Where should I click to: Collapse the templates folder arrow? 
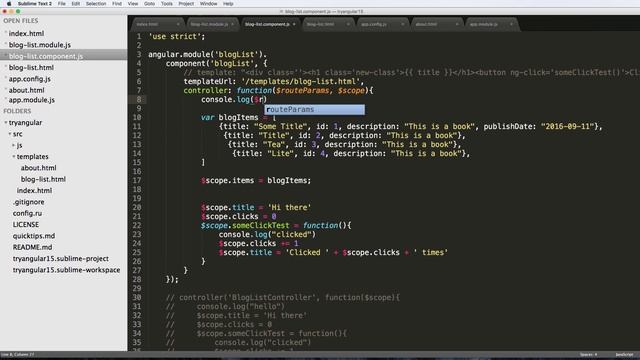[13, 156]
